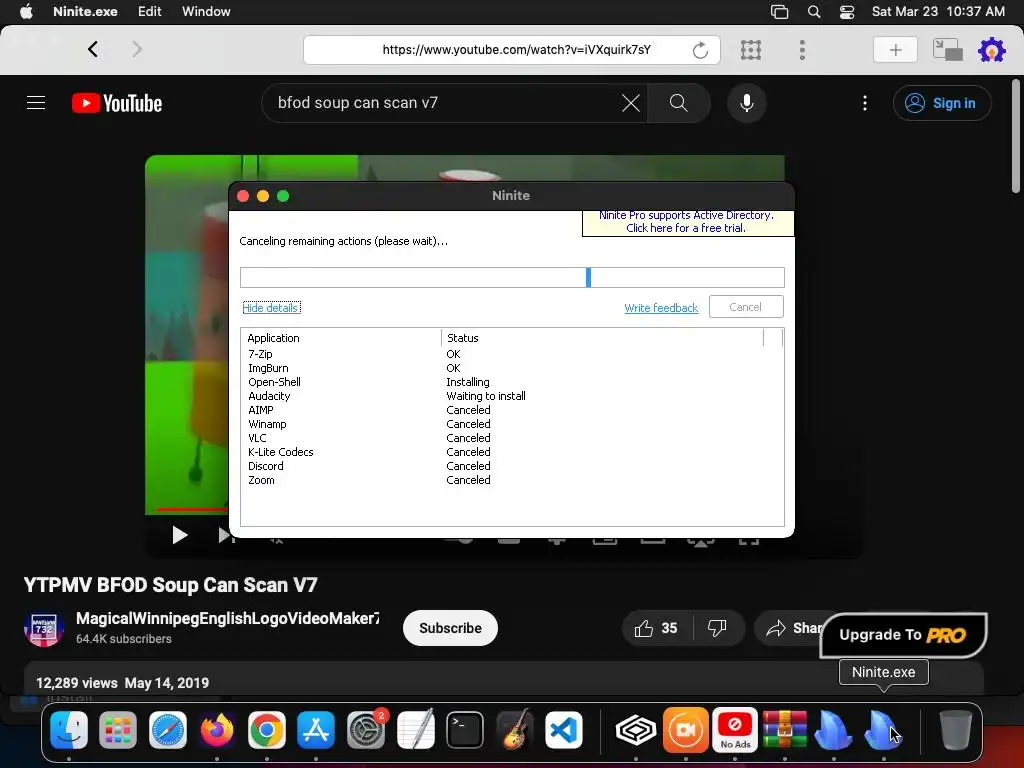The height and width of the screenshot is (768, 1024).
Task: Open System Preferences with the notification badge
Action: 366,729
